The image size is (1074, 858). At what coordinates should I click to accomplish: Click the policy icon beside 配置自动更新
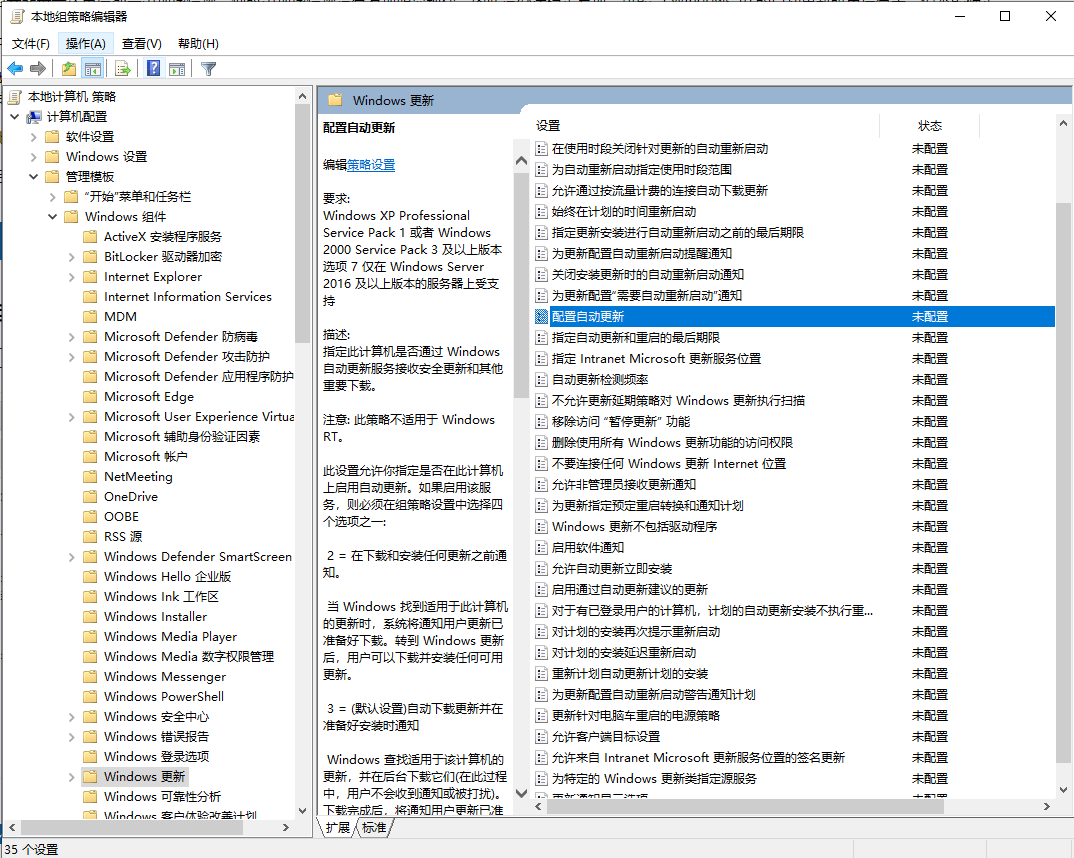[541, 316]
